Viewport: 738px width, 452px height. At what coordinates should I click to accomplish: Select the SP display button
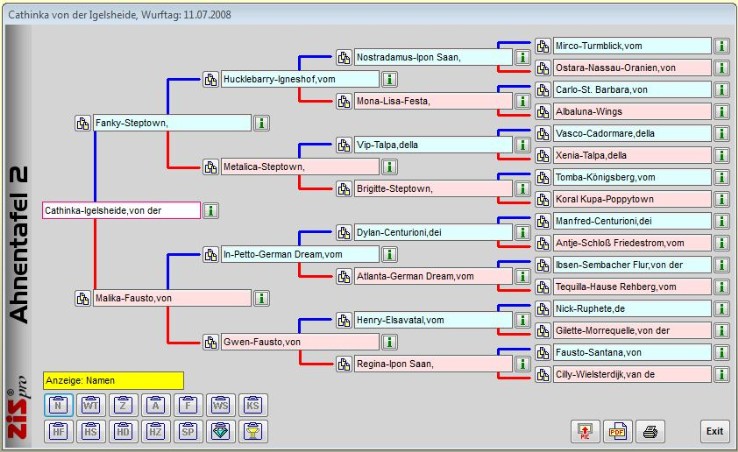coord(187,431)
